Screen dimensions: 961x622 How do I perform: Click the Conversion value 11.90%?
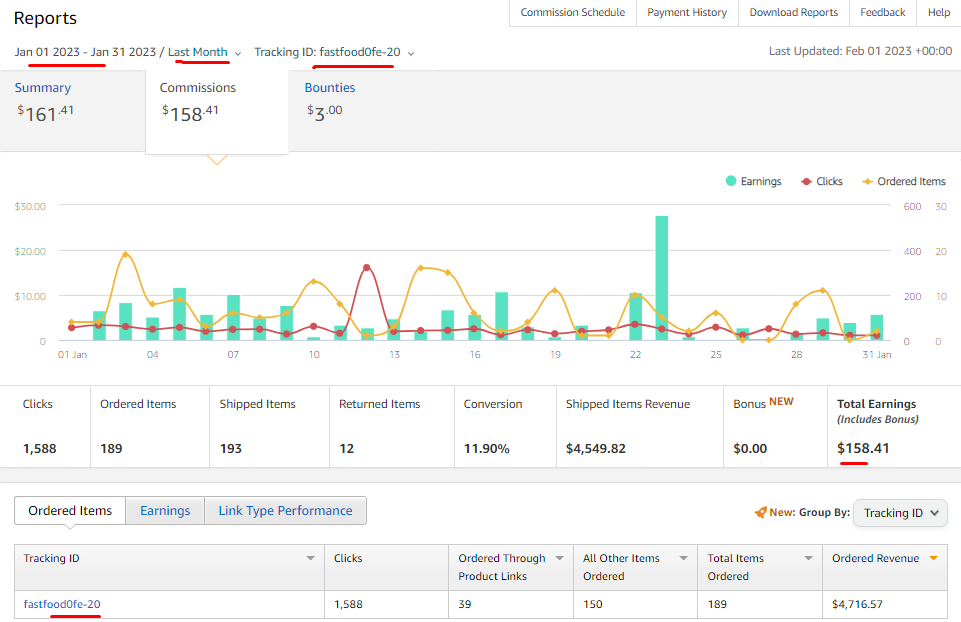click(x=487, y=449)
